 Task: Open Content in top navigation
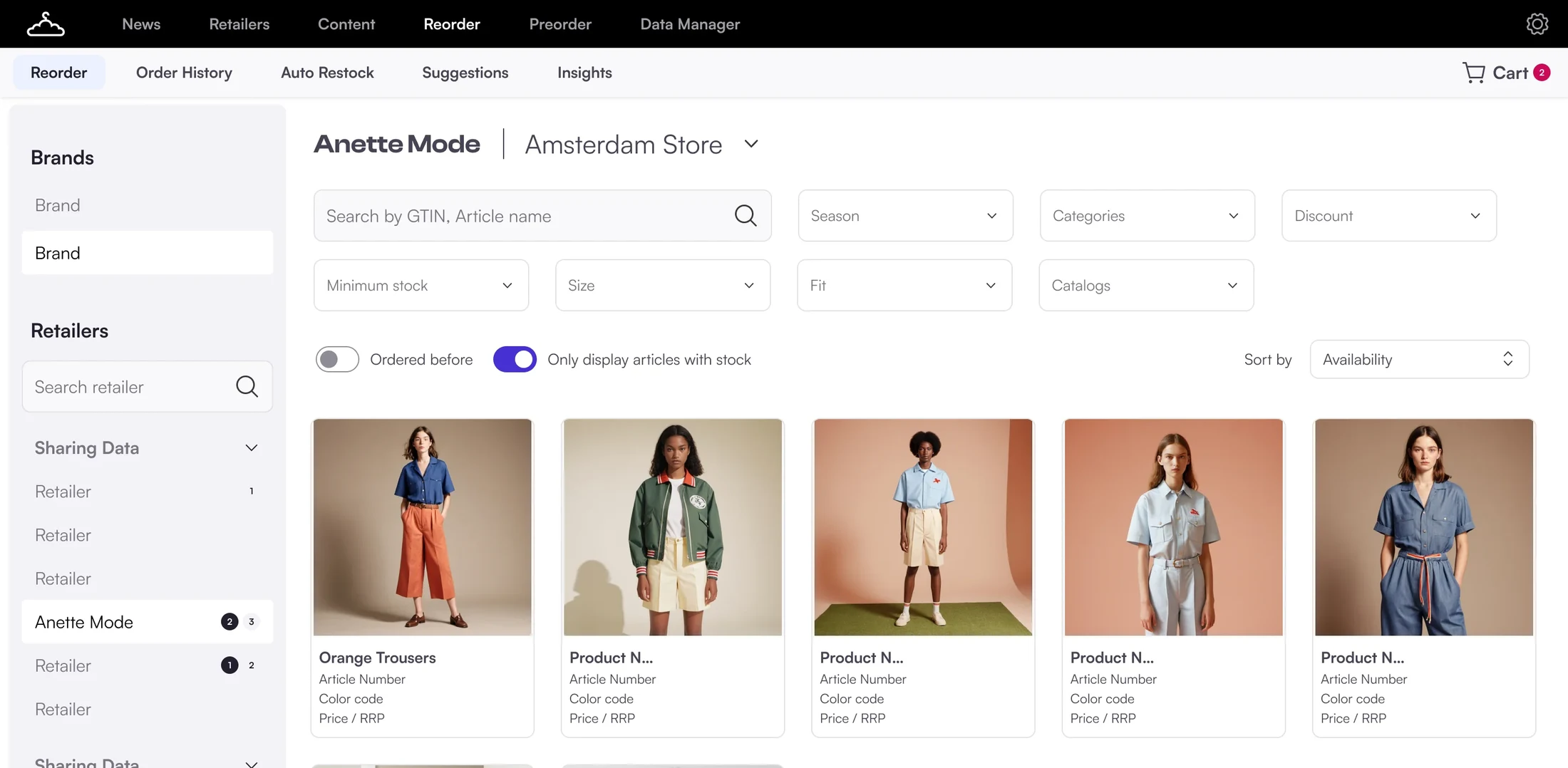pyautogui.click(x=346, y=24)
